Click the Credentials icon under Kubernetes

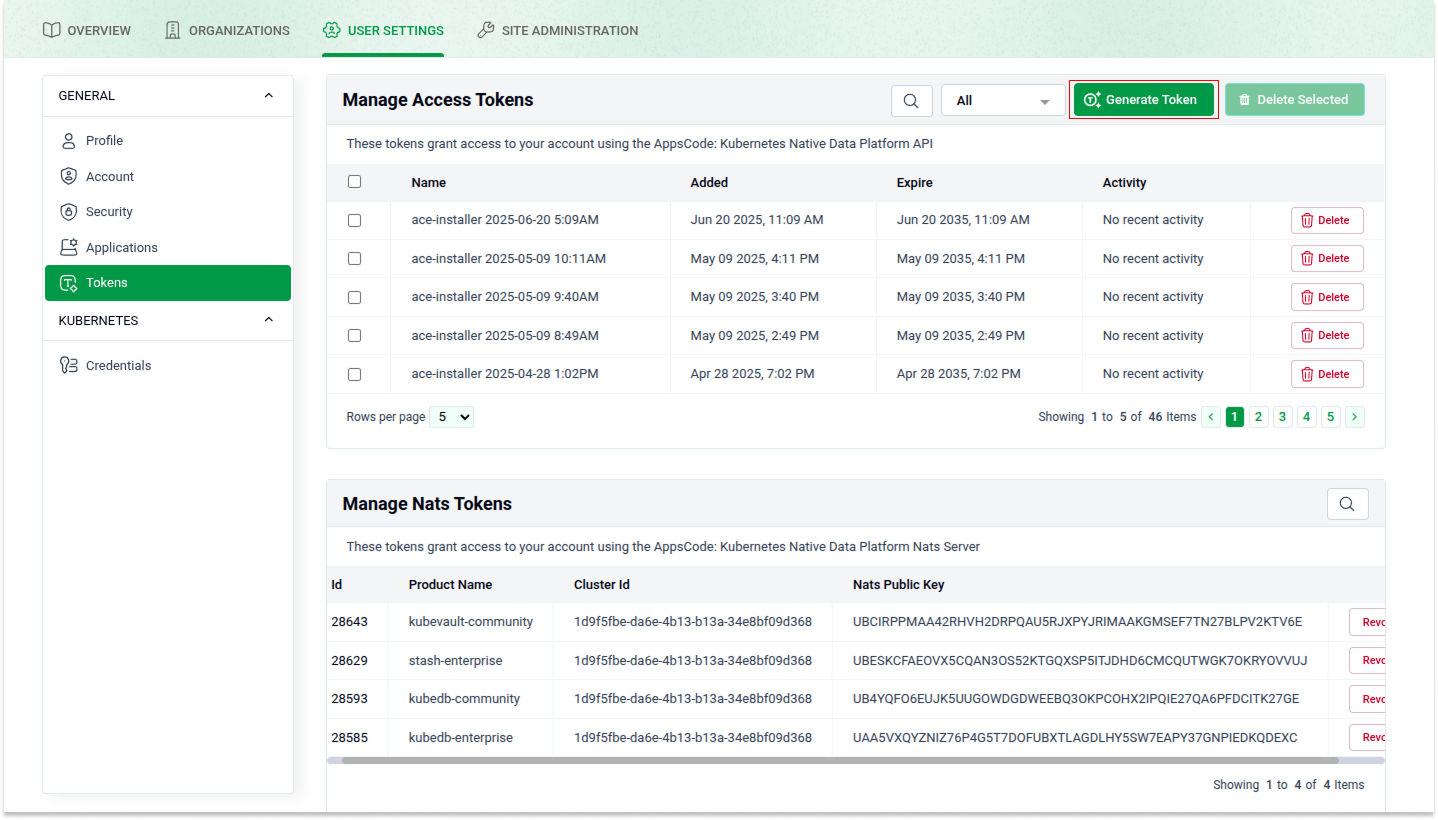point(68,365)
